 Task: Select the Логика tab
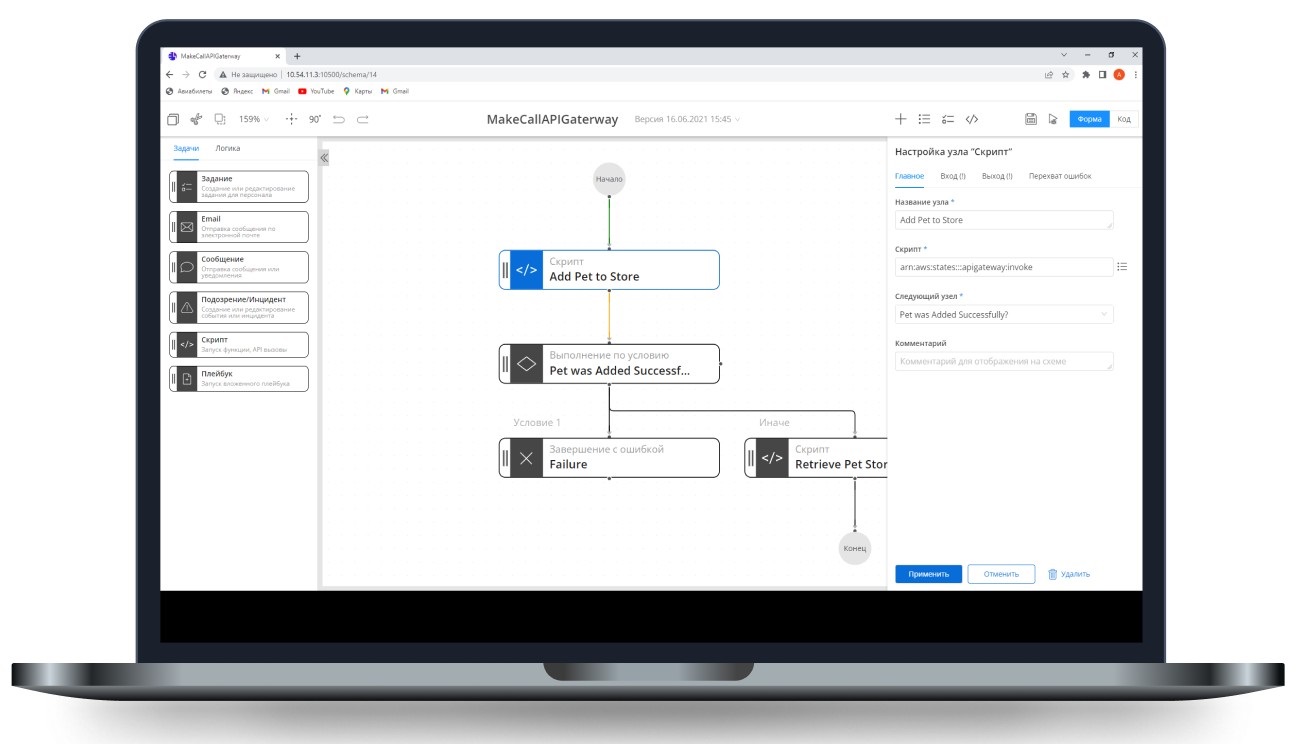[227, 148]
